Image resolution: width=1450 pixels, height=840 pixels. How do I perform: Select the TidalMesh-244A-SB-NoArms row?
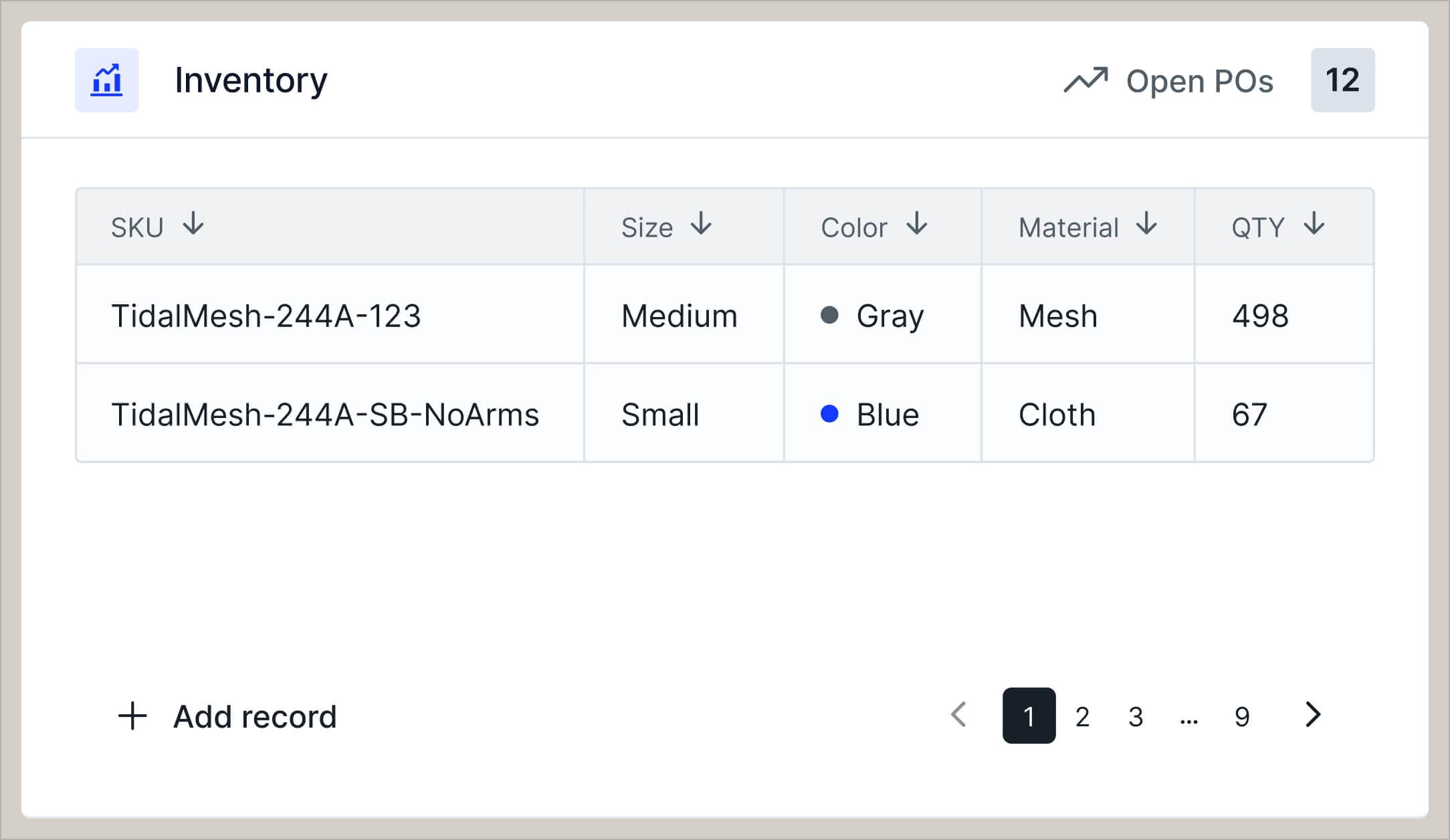coord(326,413)
